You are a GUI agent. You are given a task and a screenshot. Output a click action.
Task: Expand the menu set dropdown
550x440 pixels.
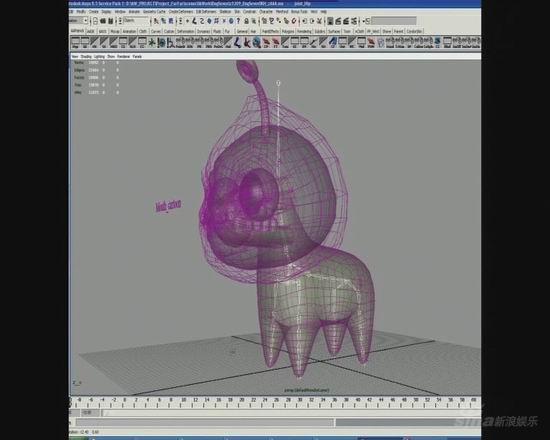pyautogui.click(x=86, y=21)
